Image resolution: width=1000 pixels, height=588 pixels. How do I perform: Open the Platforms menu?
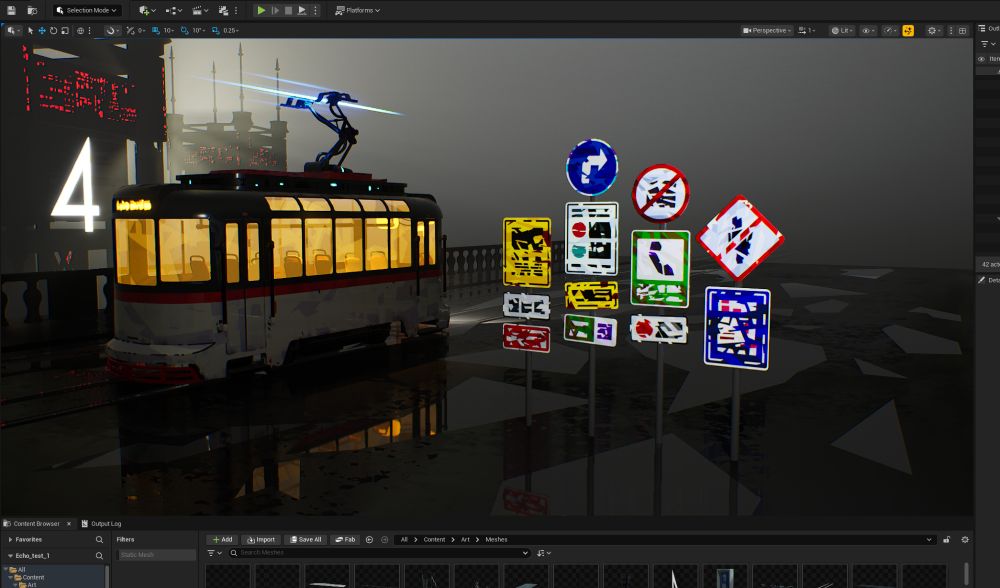pyautogui.click(x=358, y=10)
